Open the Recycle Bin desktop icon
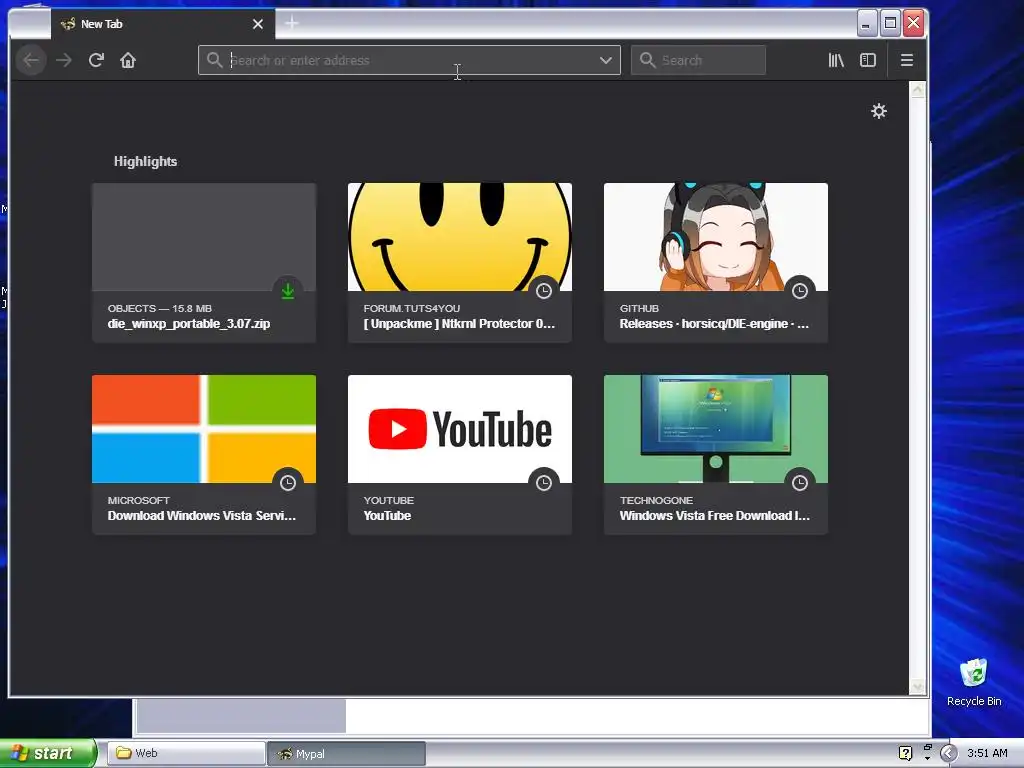Image resolution: width=1024 pixels, height=768 pixels. point(974,682)
